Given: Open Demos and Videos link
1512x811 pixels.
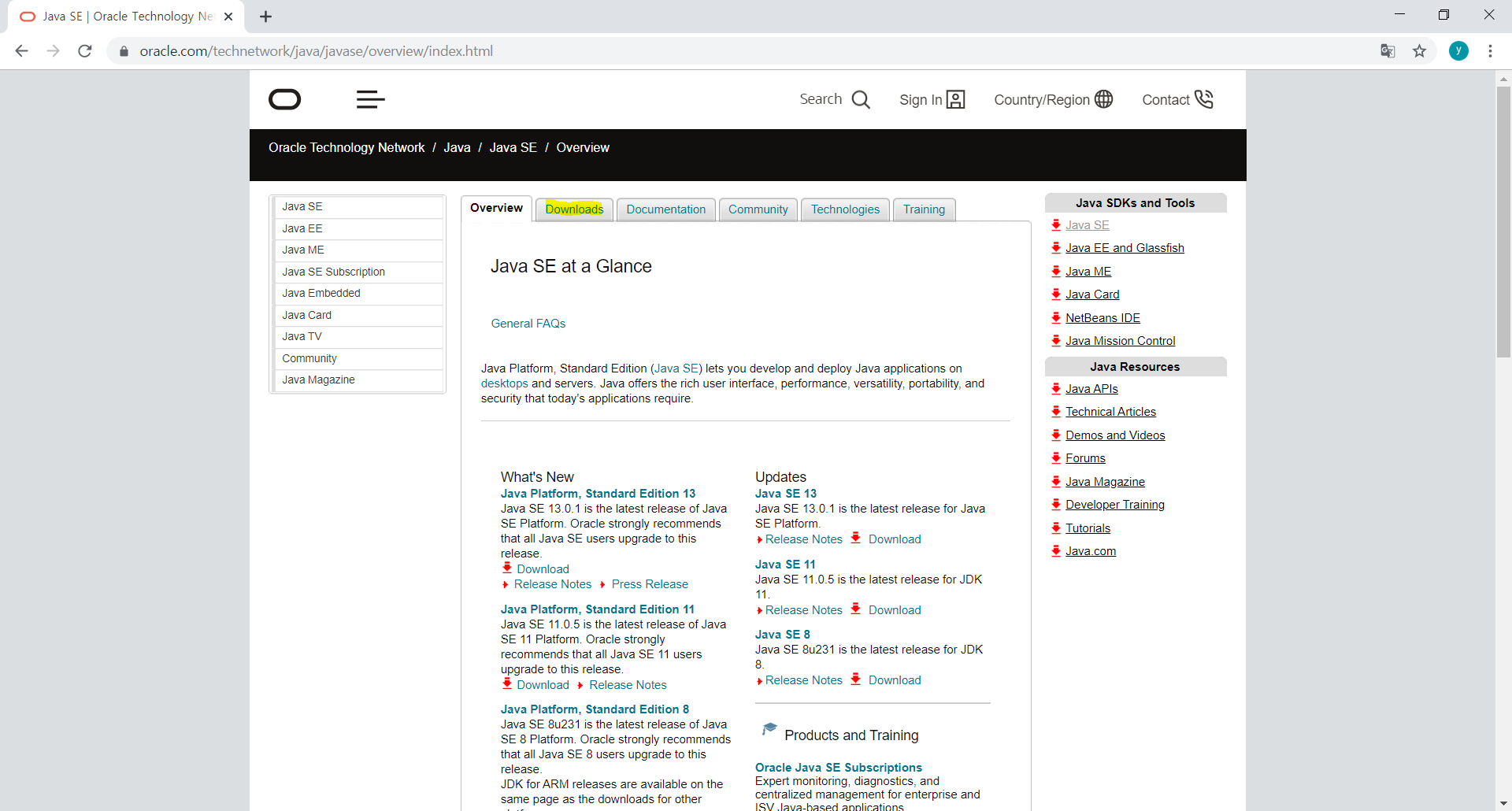Looking at the screenshot, I should 1115,435.
